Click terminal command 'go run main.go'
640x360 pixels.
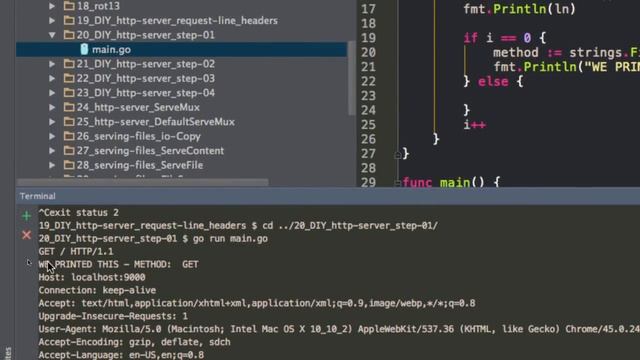[230, 239]
